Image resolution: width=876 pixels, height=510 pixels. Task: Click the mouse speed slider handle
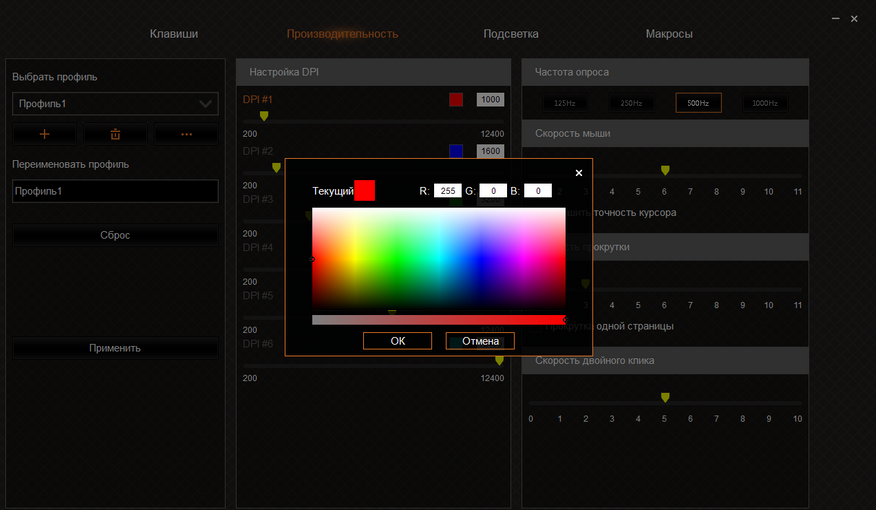coord(665,170)
